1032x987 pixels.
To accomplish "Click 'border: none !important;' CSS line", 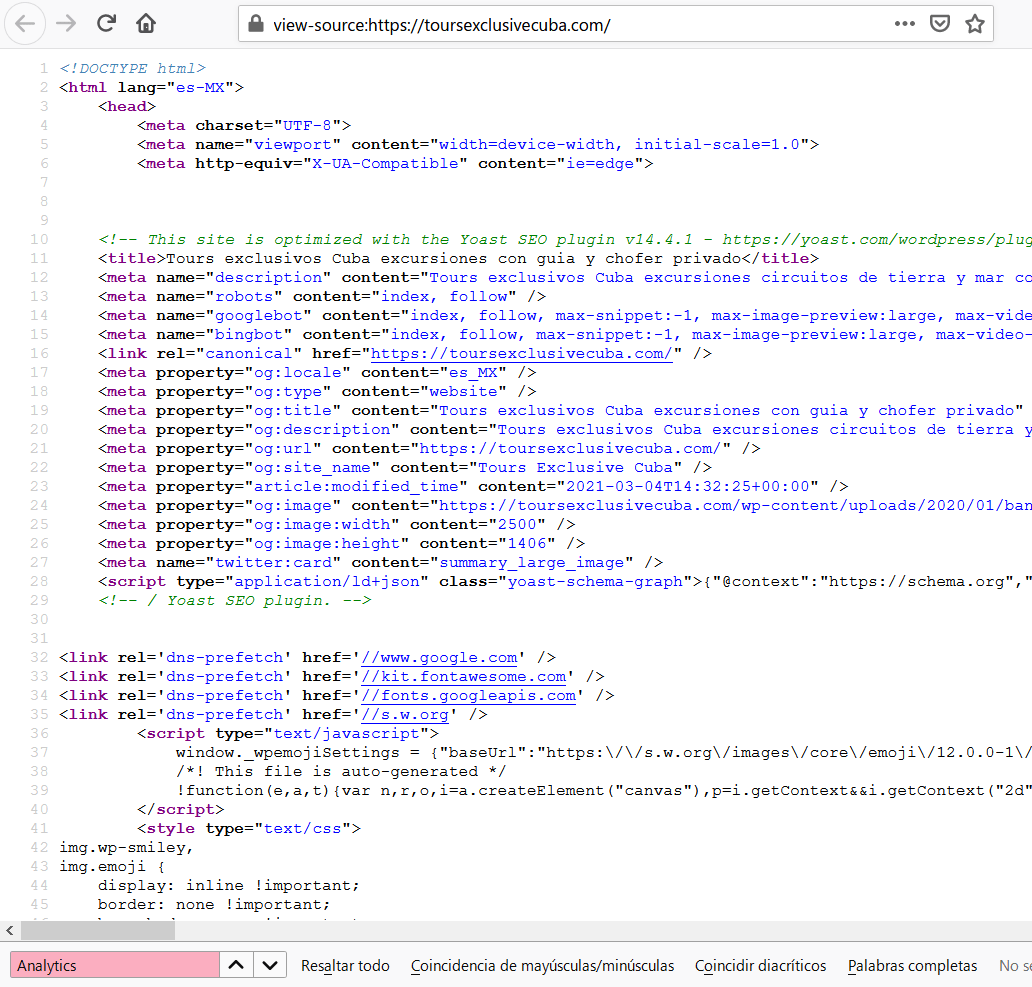I will tap(214, 905).
